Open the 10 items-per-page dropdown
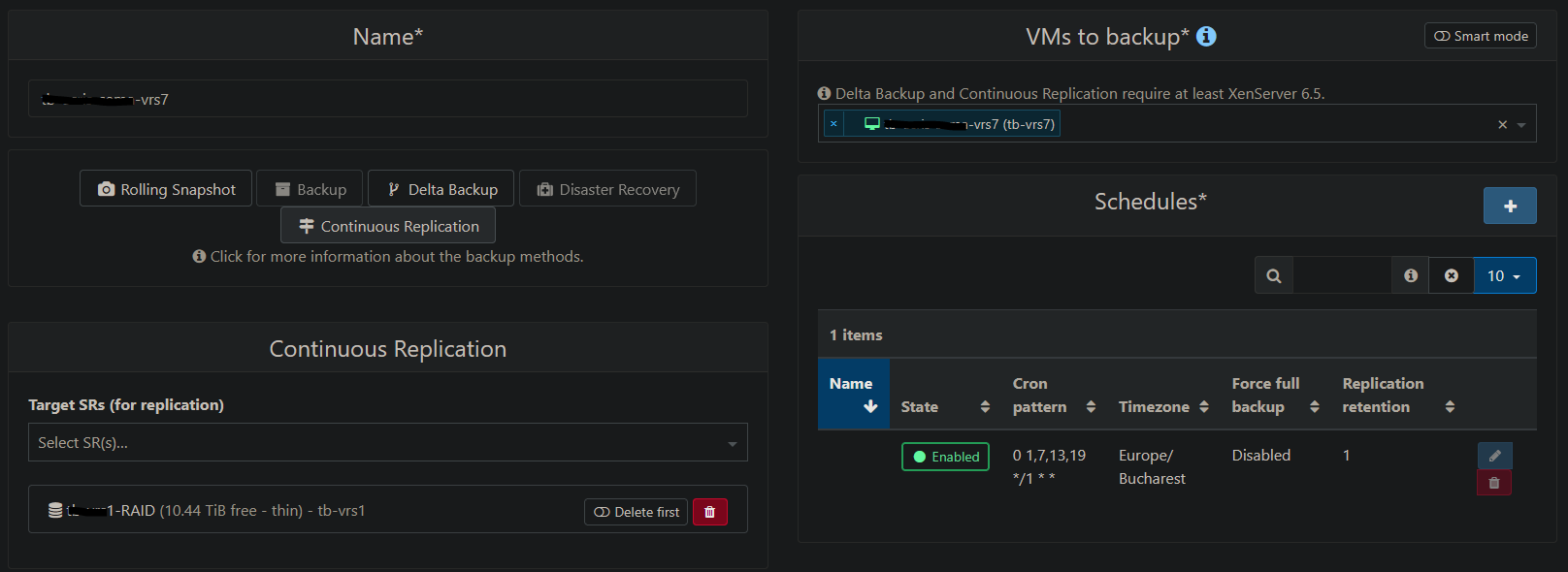The image size is (1568, 572). 1505,276
